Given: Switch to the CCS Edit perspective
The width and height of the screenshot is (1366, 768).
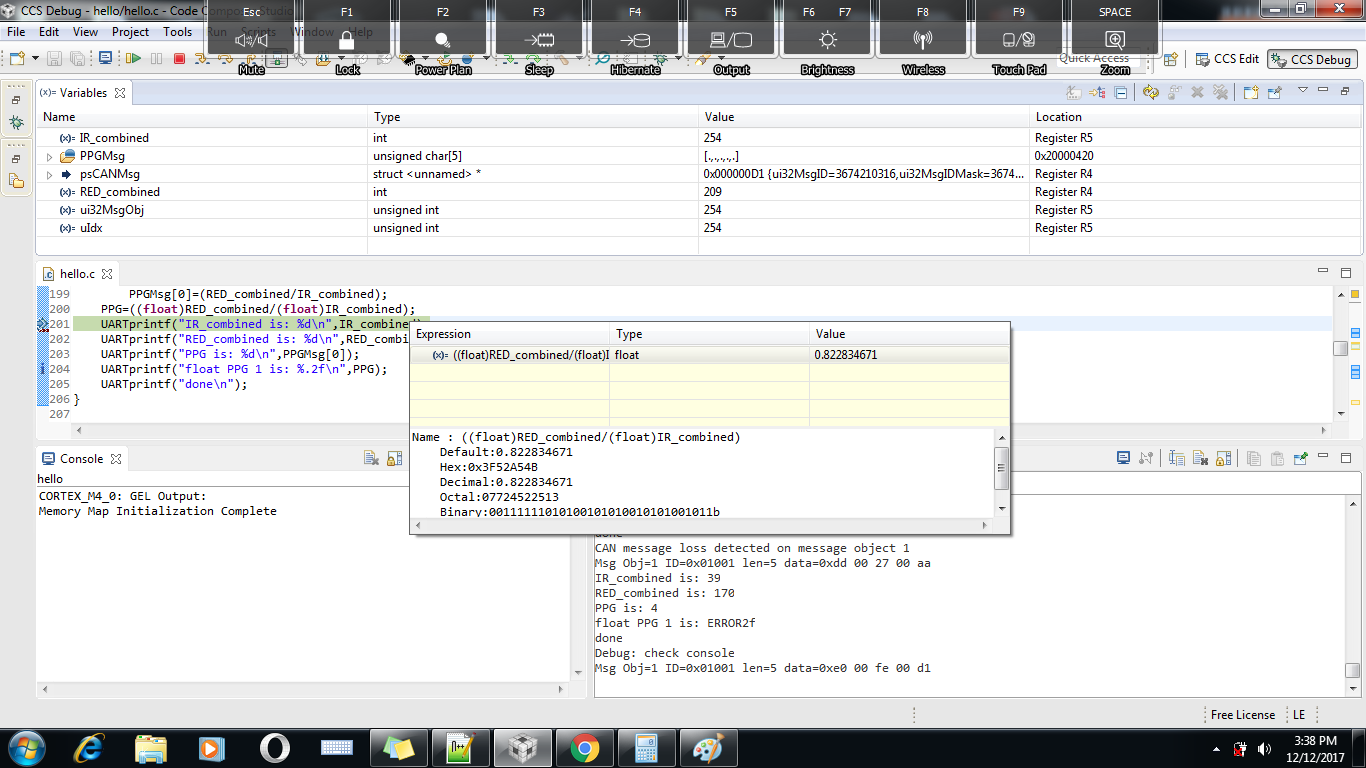Looking at the screenshot, I should [x=1227, y=59].
